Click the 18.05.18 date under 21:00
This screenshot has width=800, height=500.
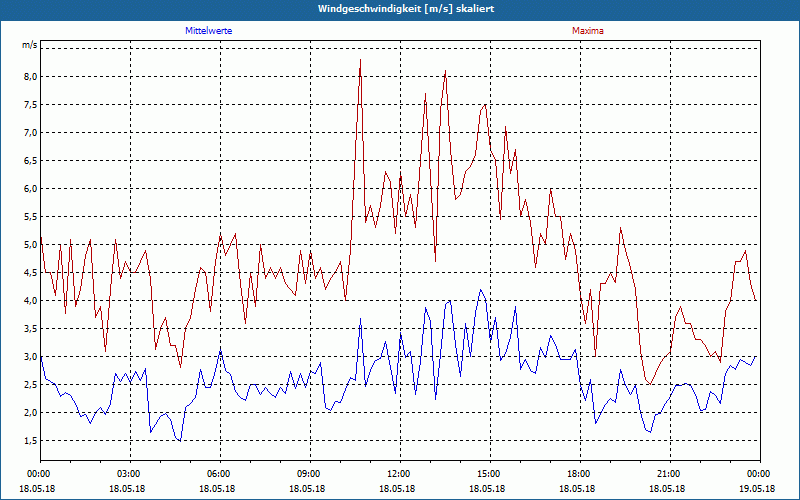(667, 488)
